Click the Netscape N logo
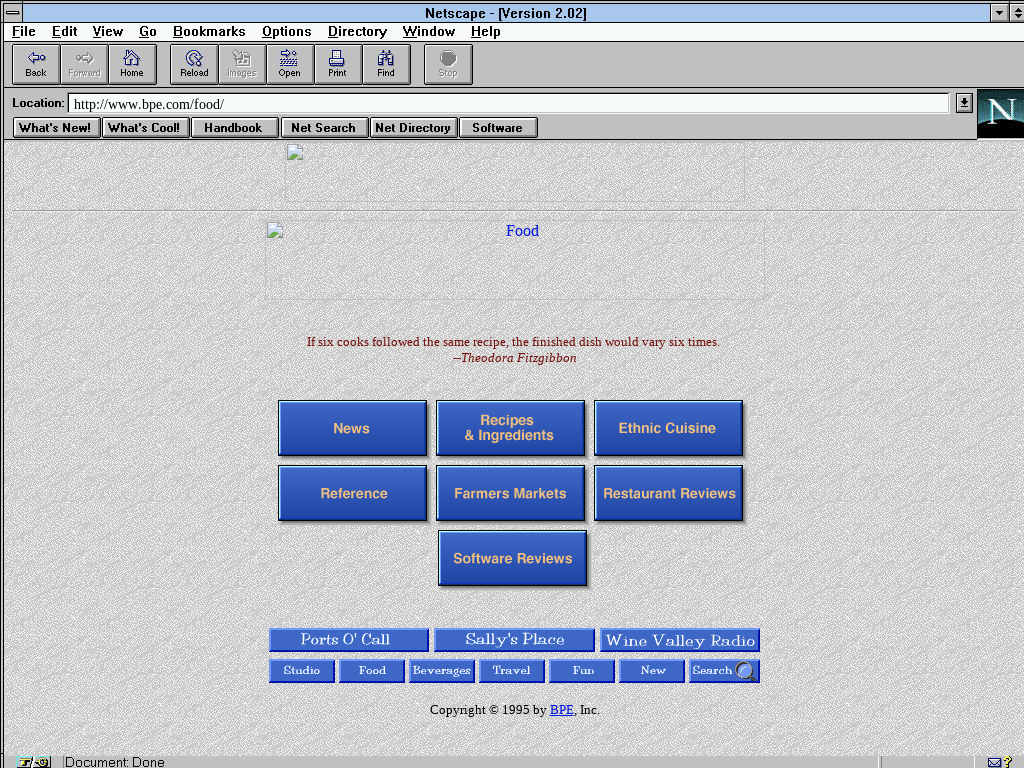 pyautogui.click(x=1000, y=113)
